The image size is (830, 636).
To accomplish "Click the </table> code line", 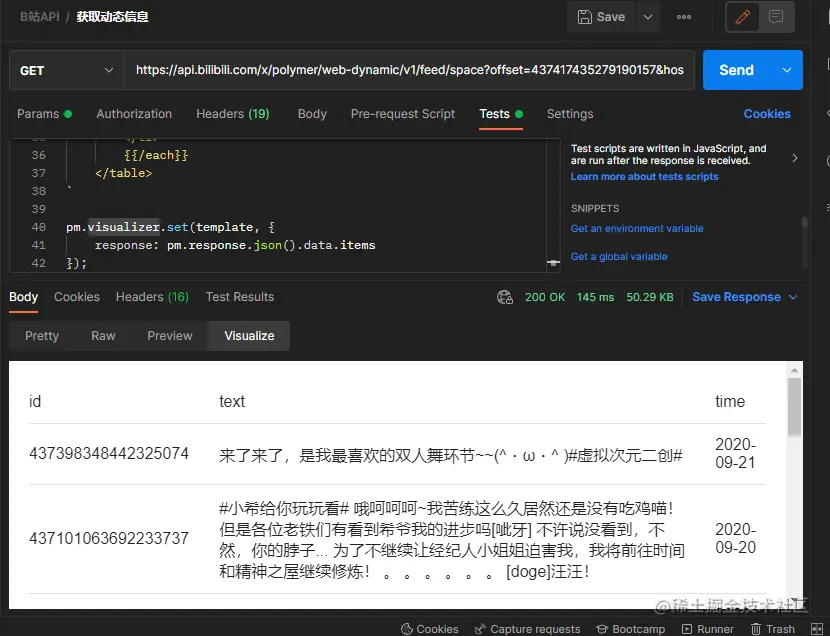I will pyautogui.click(x=123, y=173).
